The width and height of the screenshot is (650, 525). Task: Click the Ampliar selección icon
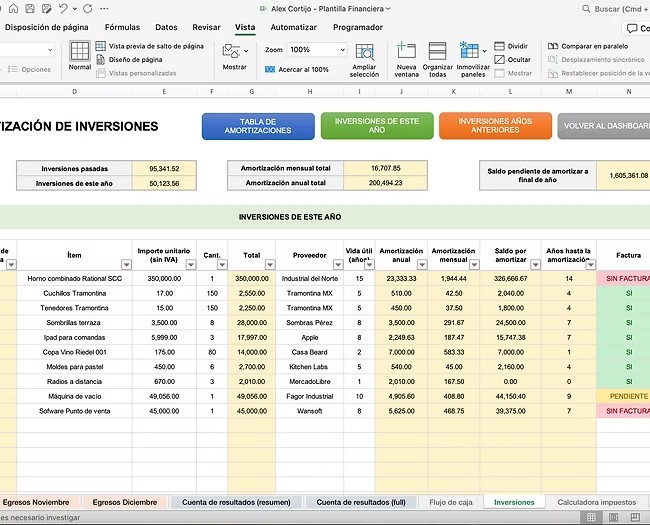pyautogui.click(x=364, y=50)
